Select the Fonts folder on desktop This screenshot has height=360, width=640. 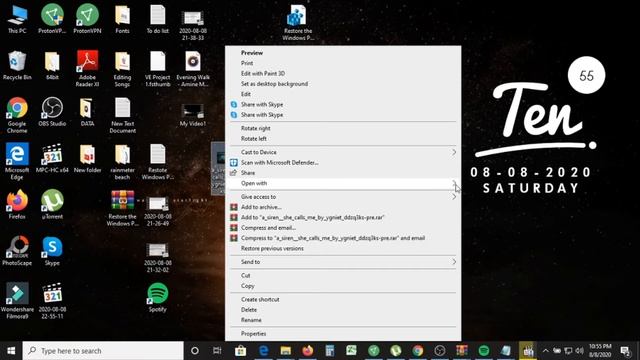point(122,20)
